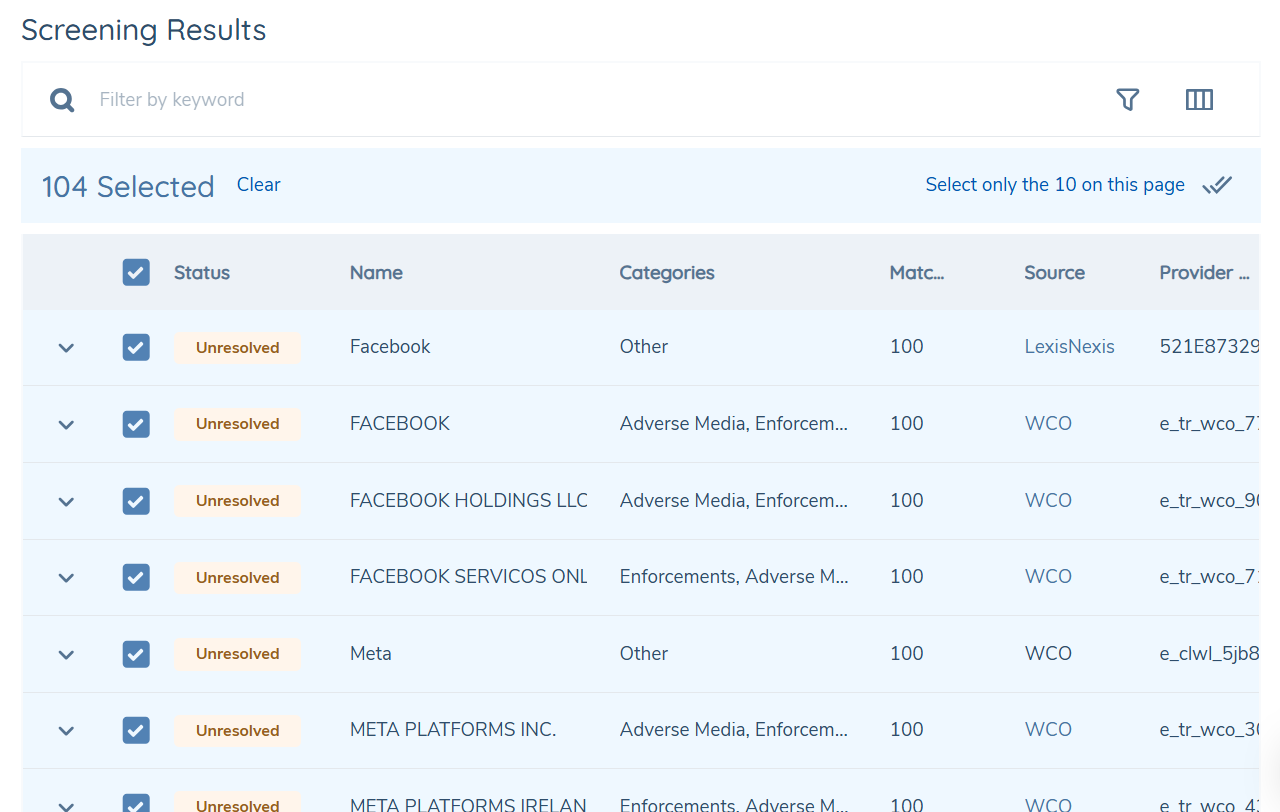Expand the Facebook LexisNexis row
Image resolution: width=1280 pixels, height=812 pixels.
(x=66, y=348)
